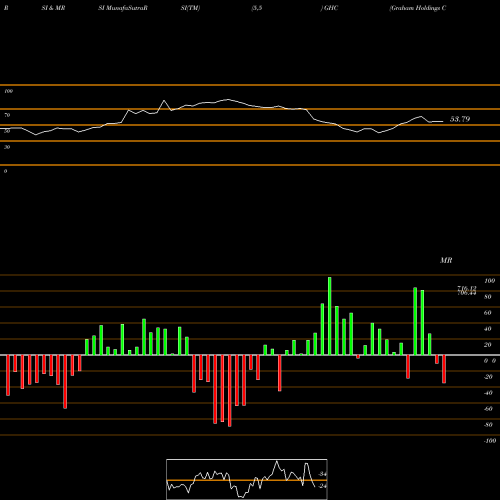This screenshot has height=500, width=500.
Task: Click the '60' label on MR axis
Action: 488,313
